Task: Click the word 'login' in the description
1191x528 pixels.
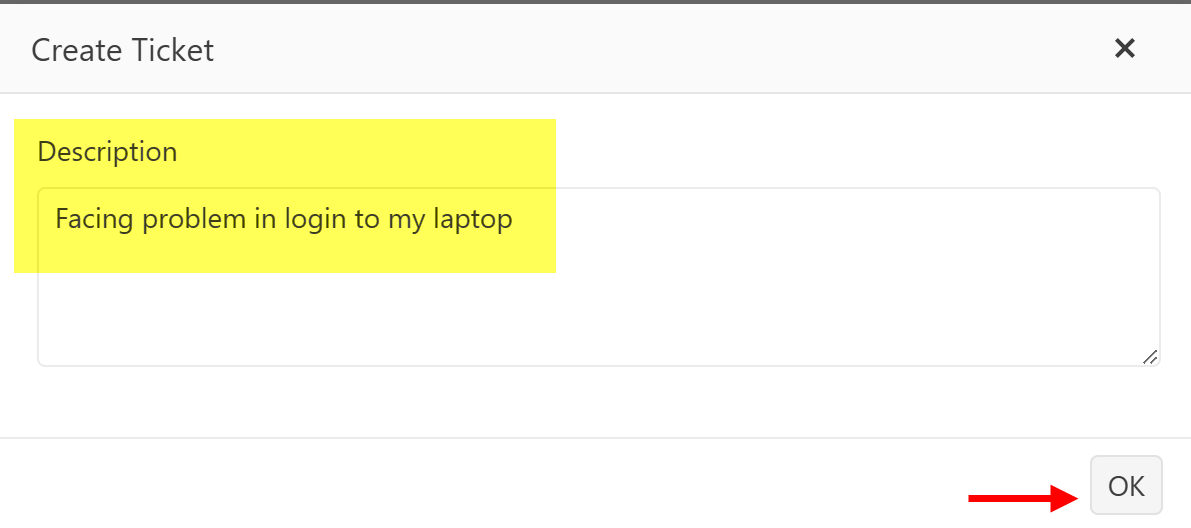Action: [314, 219]
